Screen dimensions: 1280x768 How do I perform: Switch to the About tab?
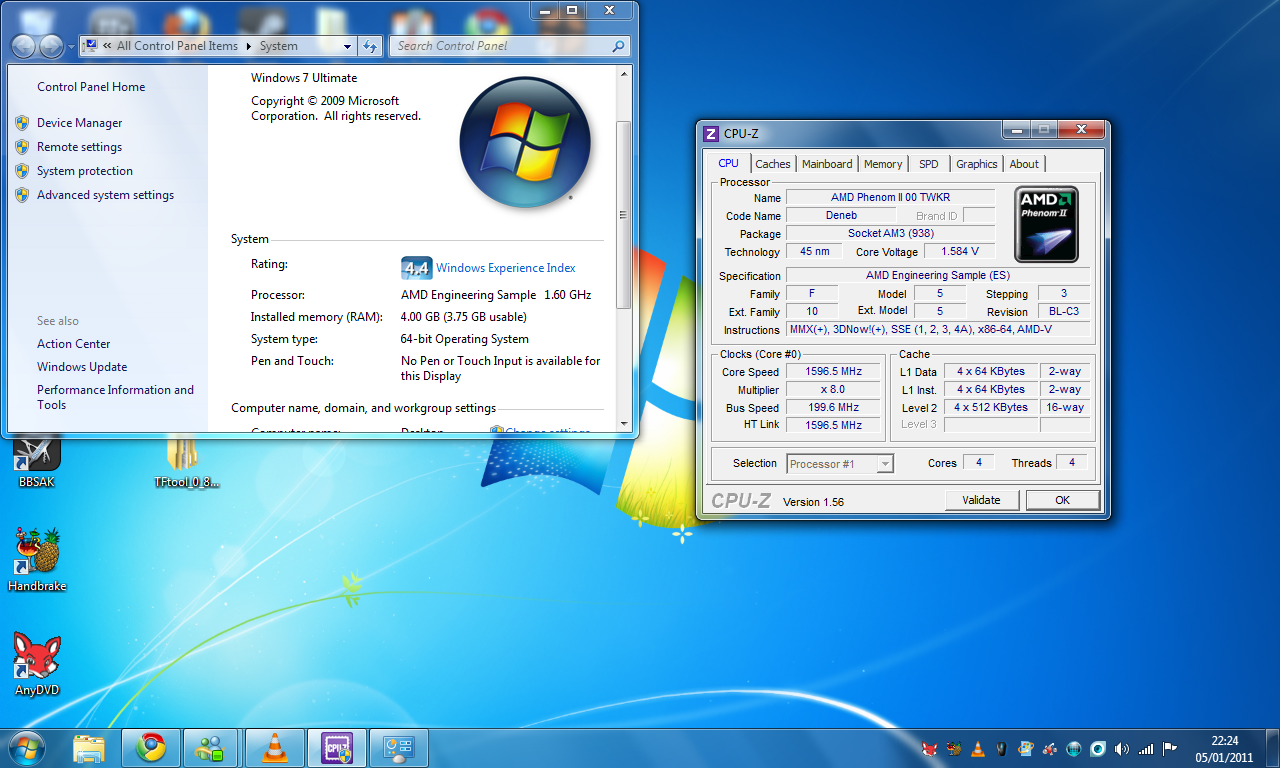(1024, 164)
